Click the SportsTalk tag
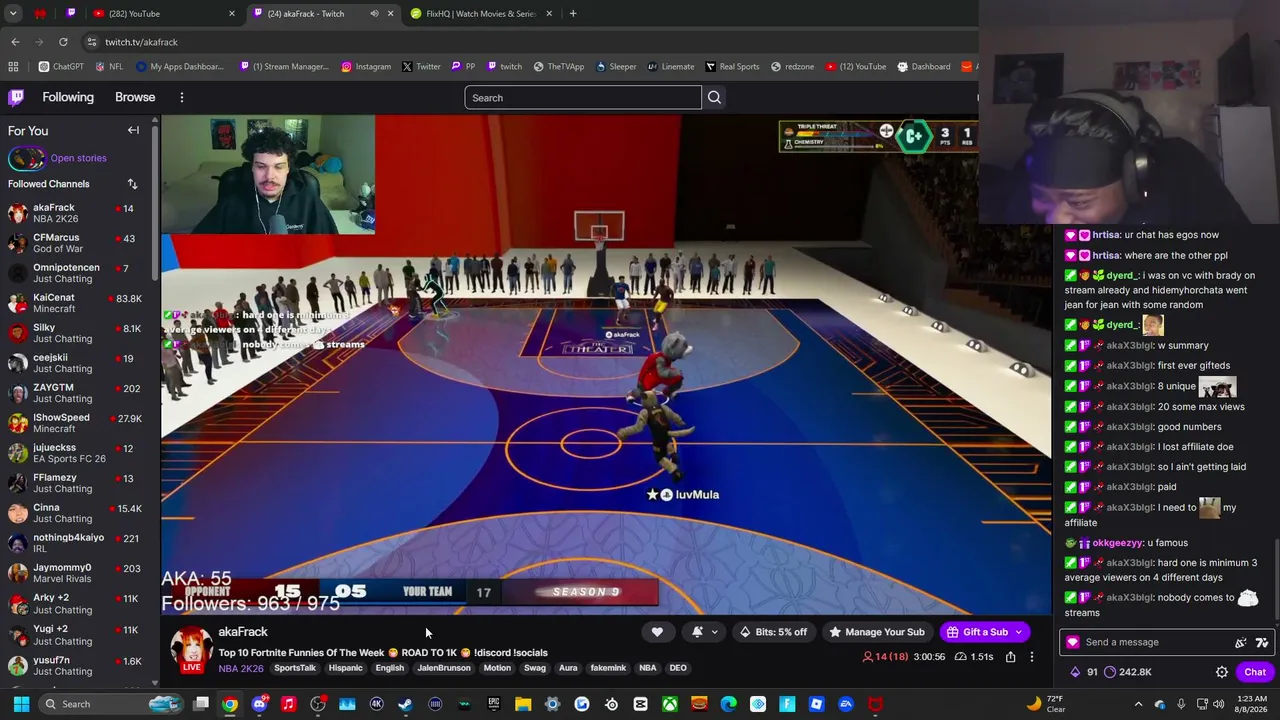1280x720 pixels. pyautogui.click(x=295, y=668)
